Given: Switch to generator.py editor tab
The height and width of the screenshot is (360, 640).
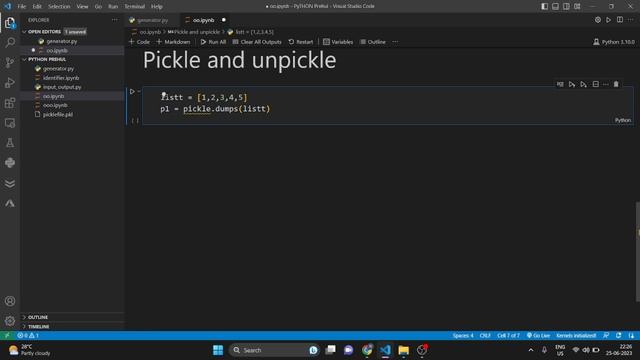Looking at the screenshot, I should click(x=152, y=20).
